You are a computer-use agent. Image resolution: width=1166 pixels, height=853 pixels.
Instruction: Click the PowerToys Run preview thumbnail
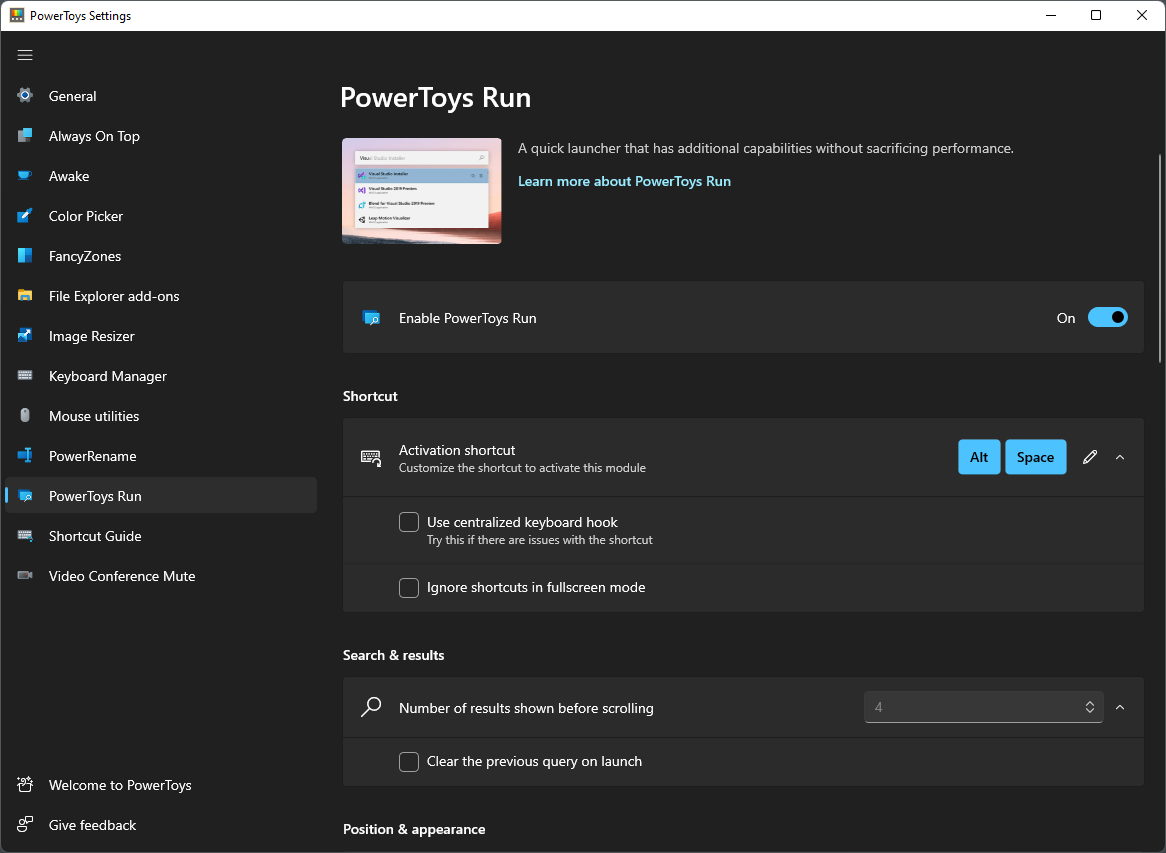[x=422, y=191]
